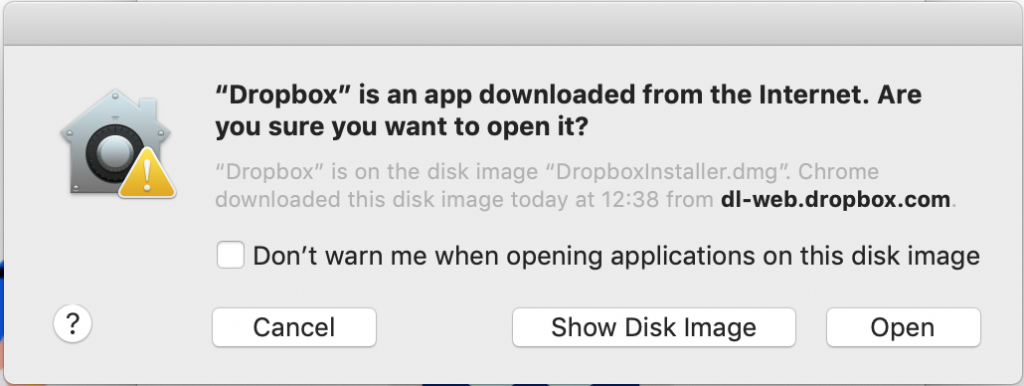Click the word "Chrome" in the description
Viewport: 1024px width, 386px height.
[839, 172]
